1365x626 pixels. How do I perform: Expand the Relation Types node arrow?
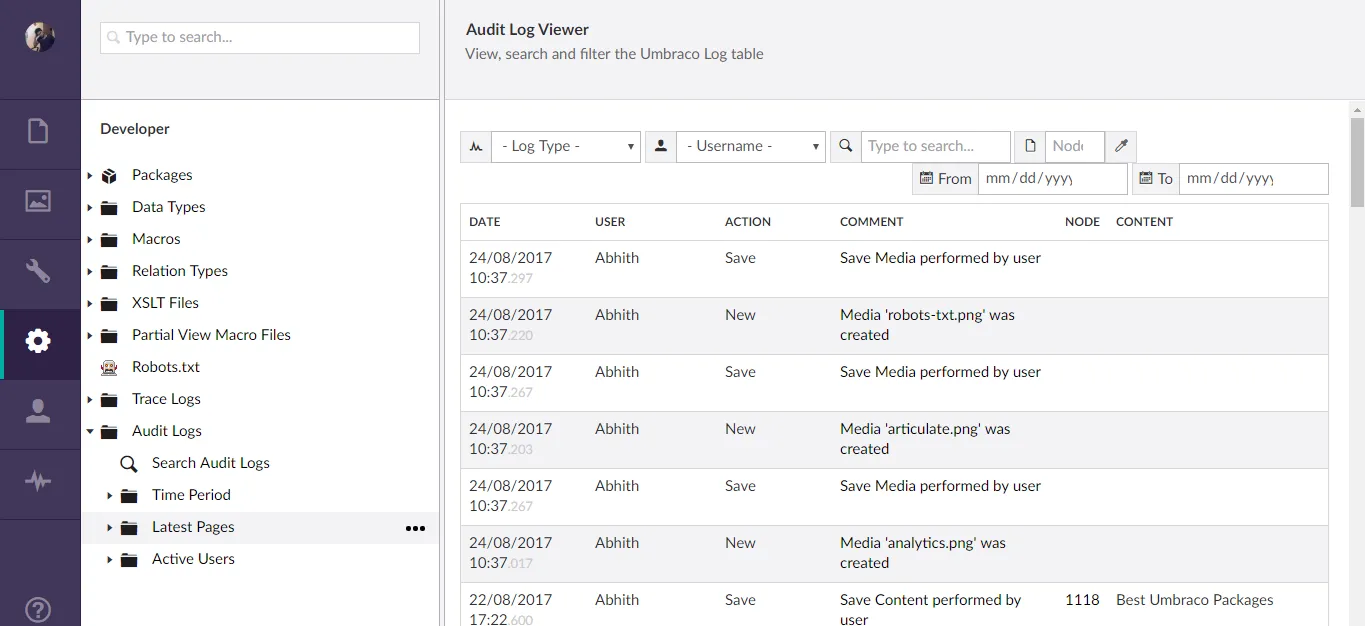(x=89, y=271)
